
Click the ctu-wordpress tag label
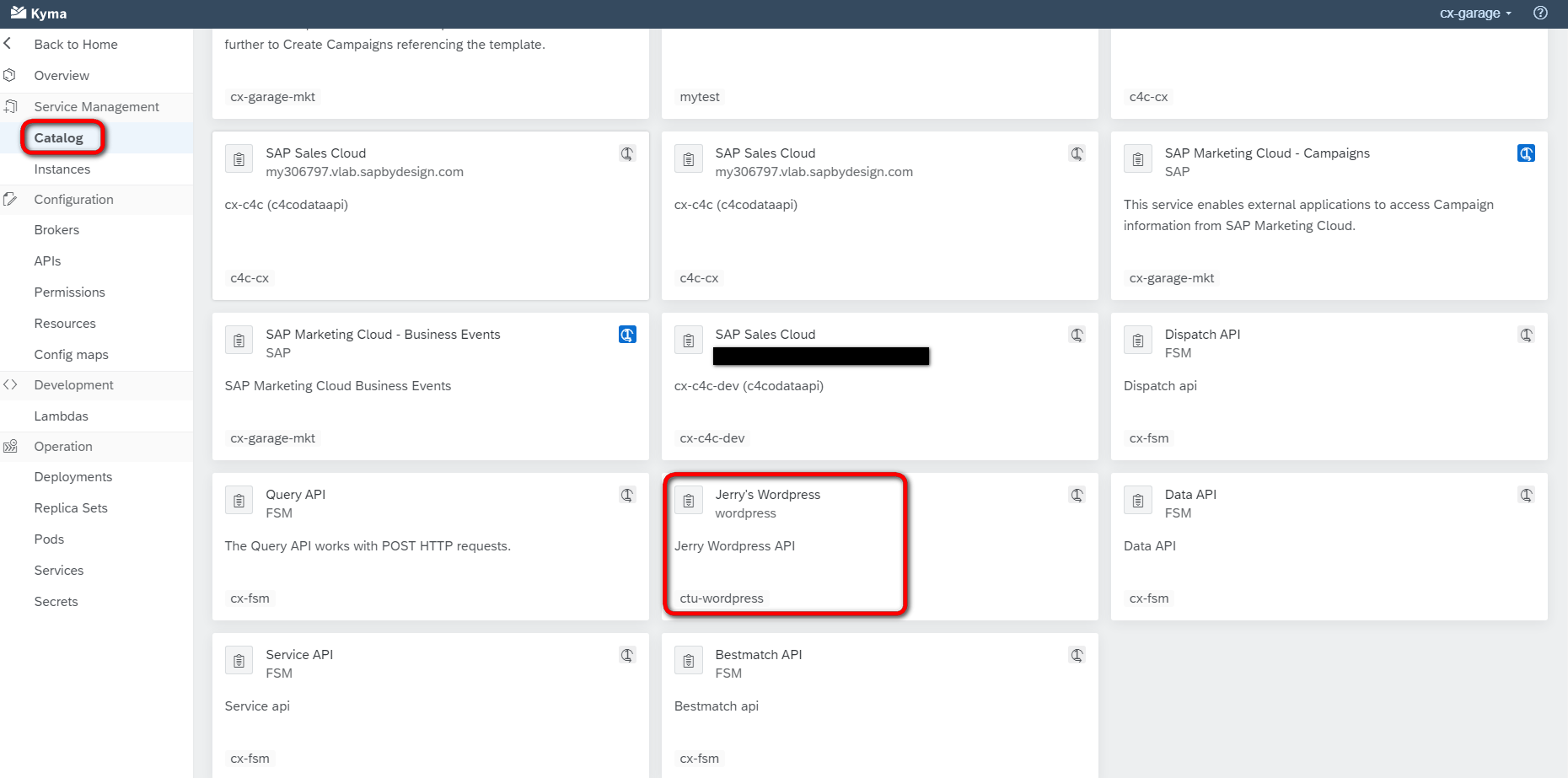[x=722, y=598]
